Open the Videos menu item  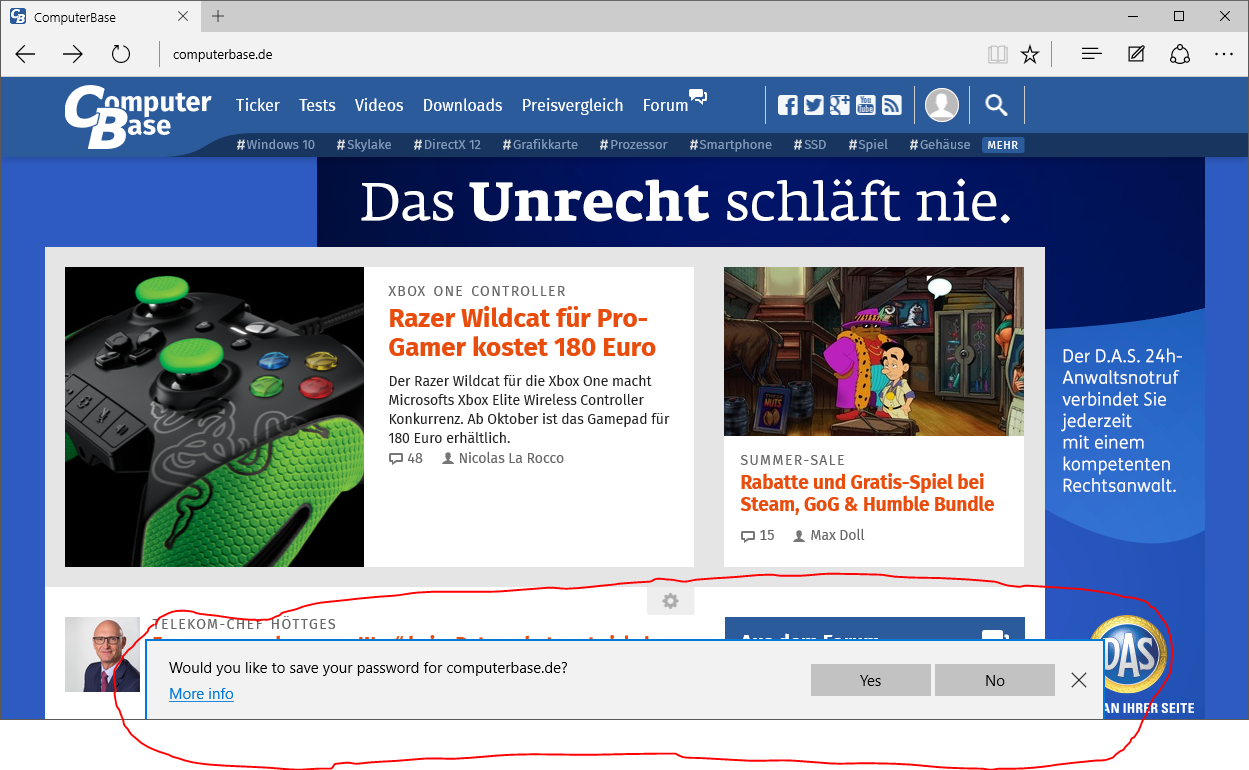(379, 105)
